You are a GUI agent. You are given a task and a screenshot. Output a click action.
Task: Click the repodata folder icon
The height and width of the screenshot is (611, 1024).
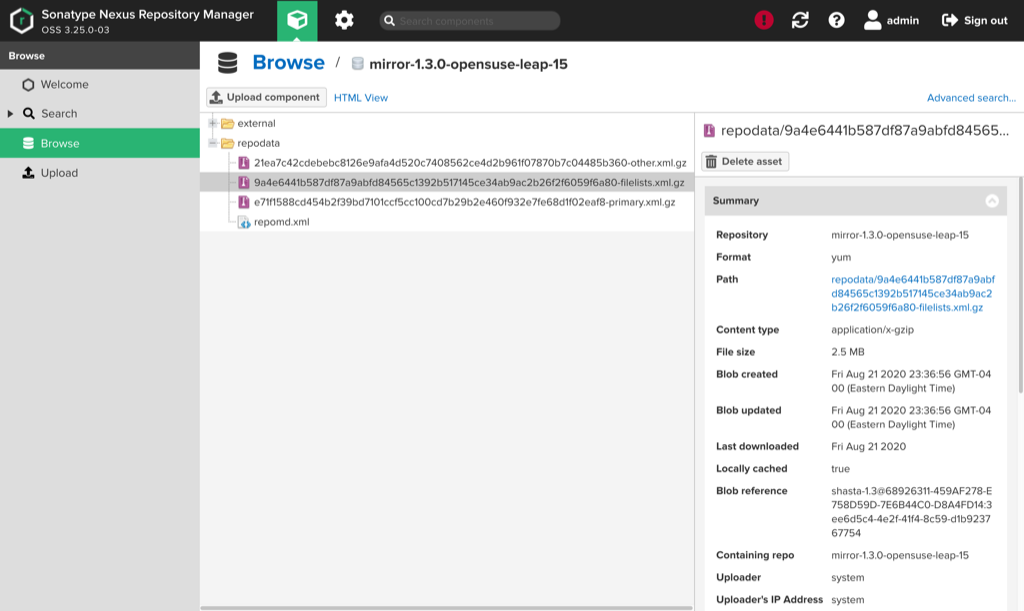tap(227, 143)
